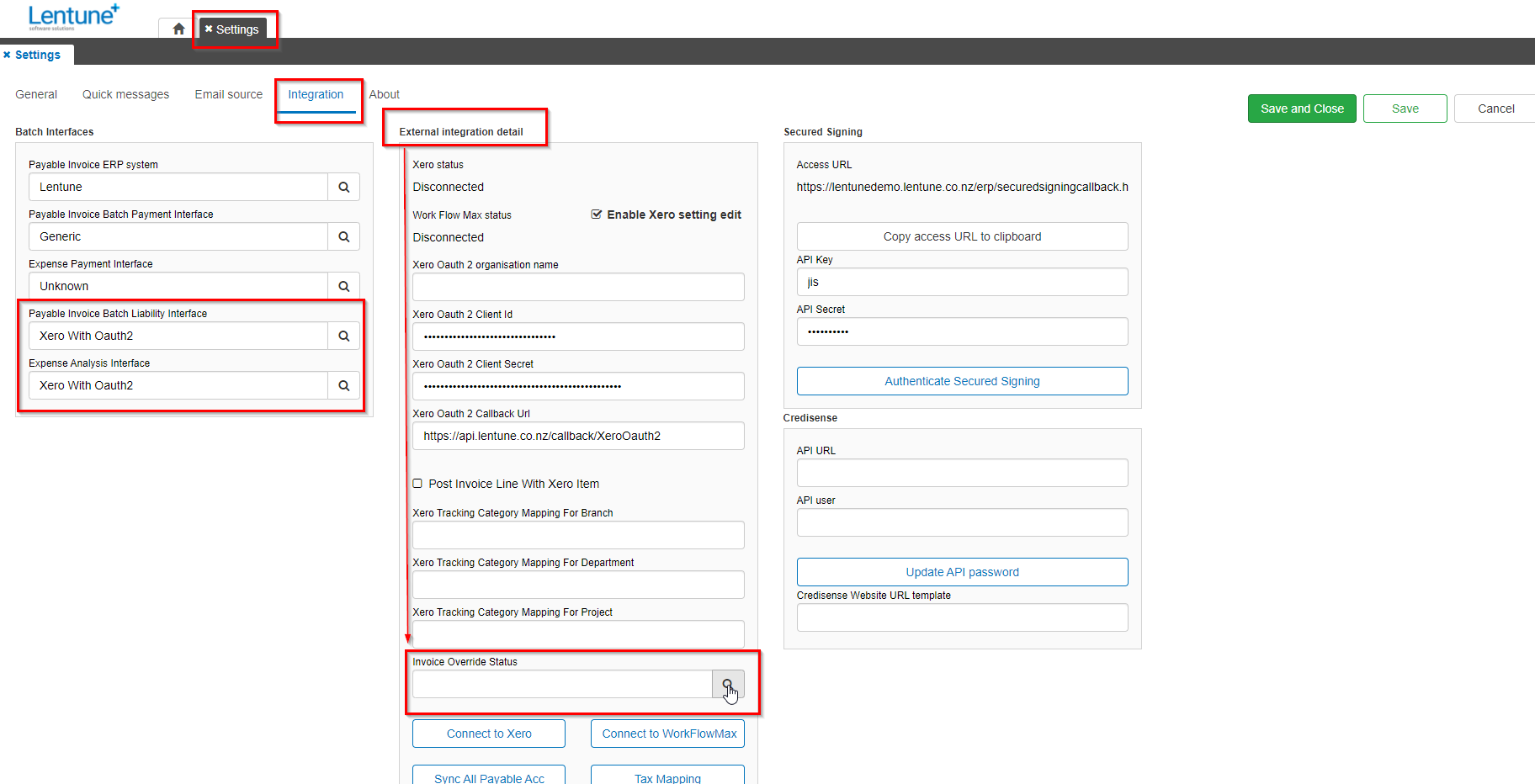The height and width of the screenshot is (784, 1535).
Task: Click the Save and Close button
Action: click(x=1302, y=109)
